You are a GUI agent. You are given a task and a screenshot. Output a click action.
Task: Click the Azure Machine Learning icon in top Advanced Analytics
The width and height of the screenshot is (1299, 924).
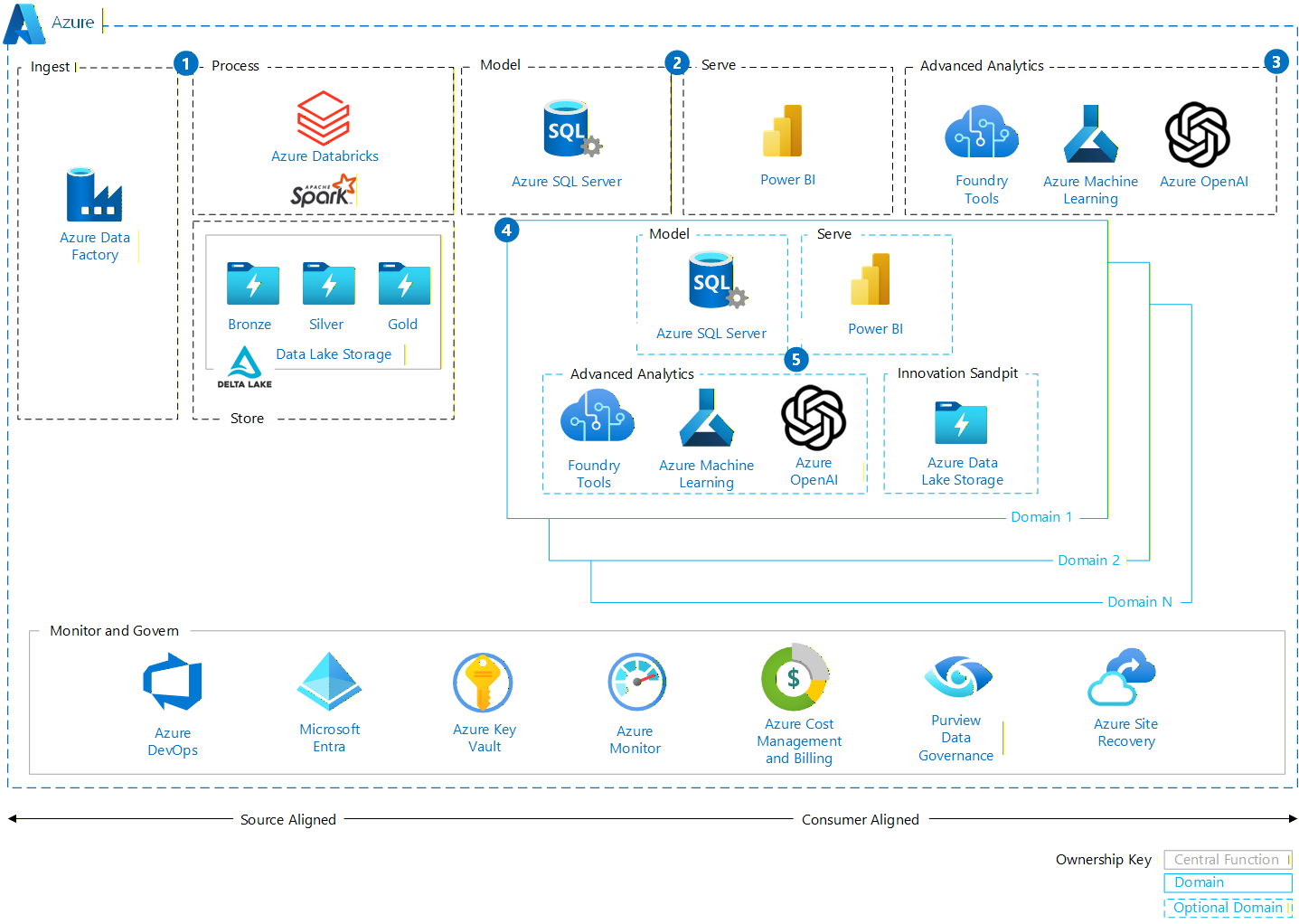tap(1090, 133)
